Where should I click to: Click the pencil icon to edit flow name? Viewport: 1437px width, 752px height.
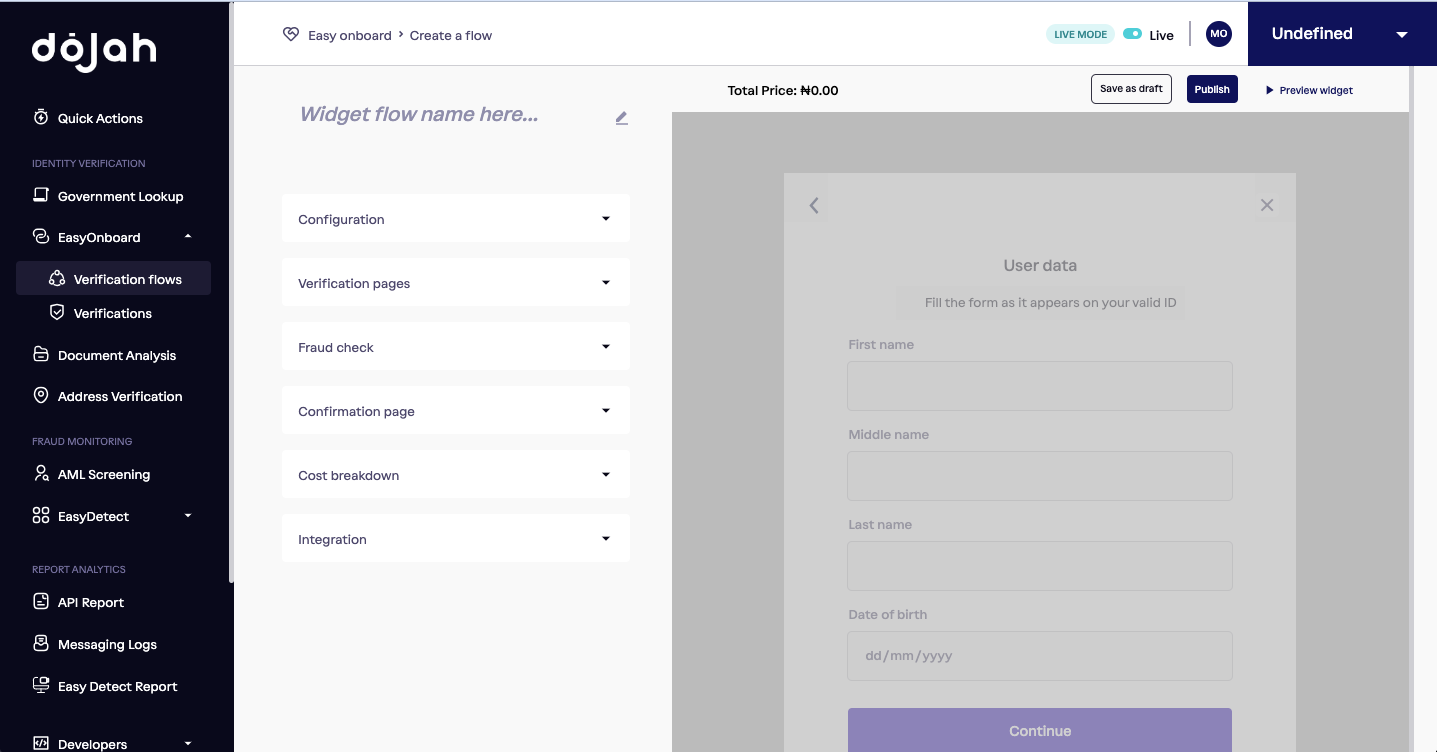point(621,118)
